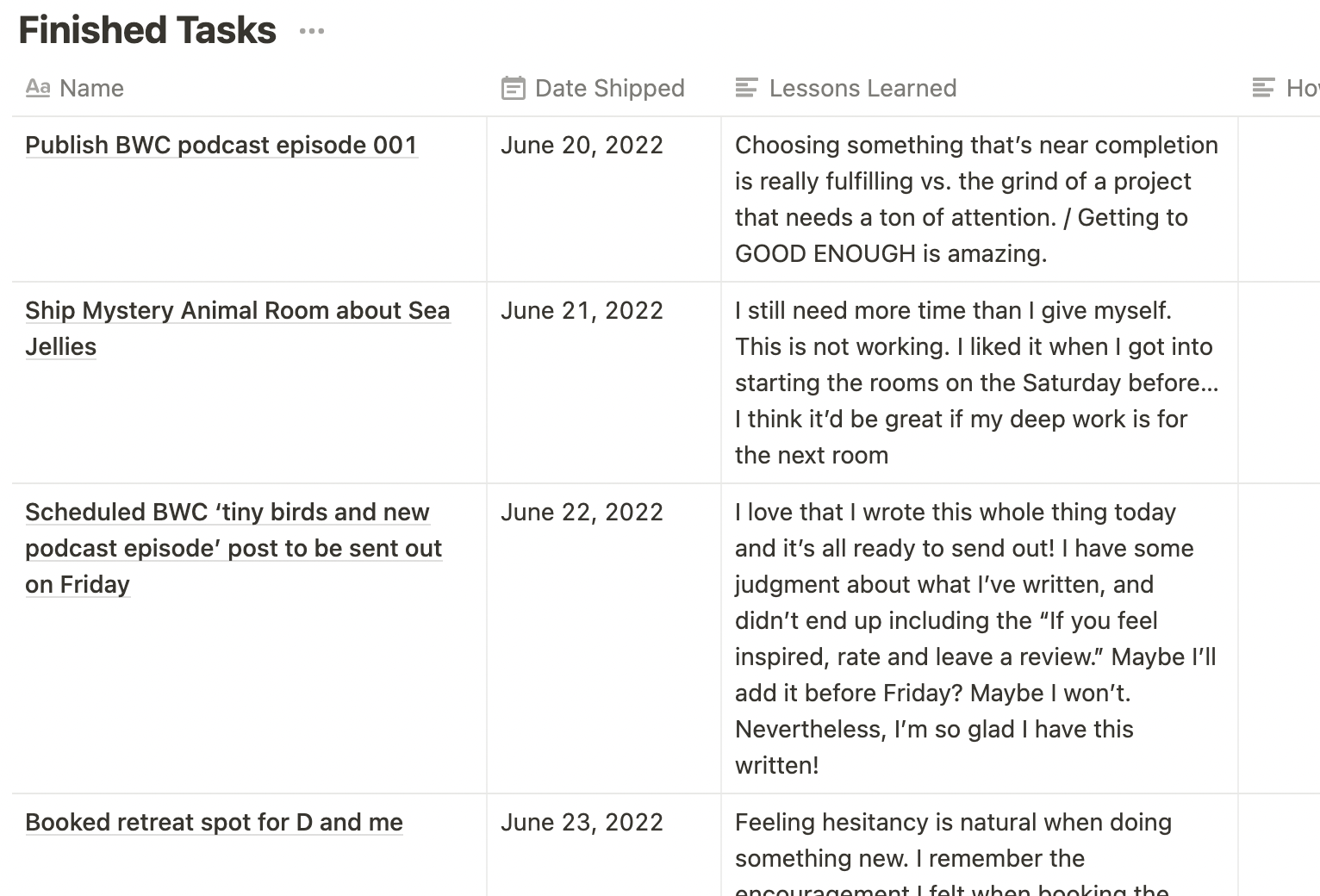Viewport: 1320px width, 896px height.
Task: Select the June 23, 2022 date cell
Action: click(582, 823)
